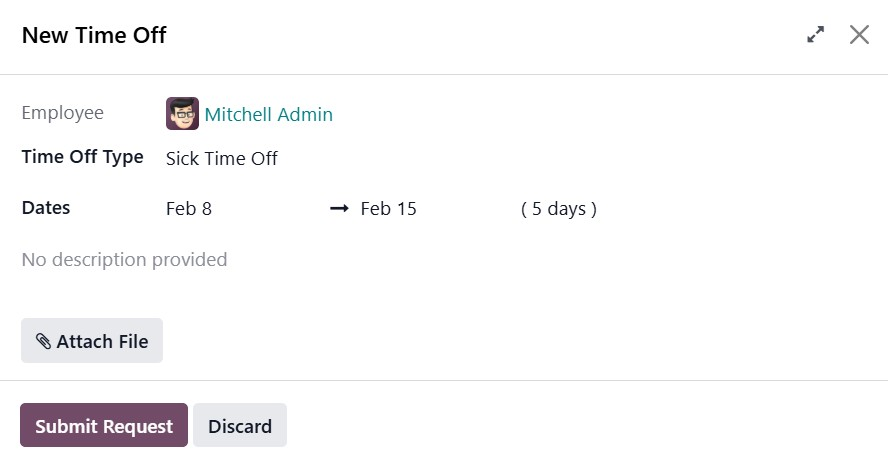The height and width of the screenshot is (464, 888).
Task: Expand the dialog to full screen
Action: (816, 35)
